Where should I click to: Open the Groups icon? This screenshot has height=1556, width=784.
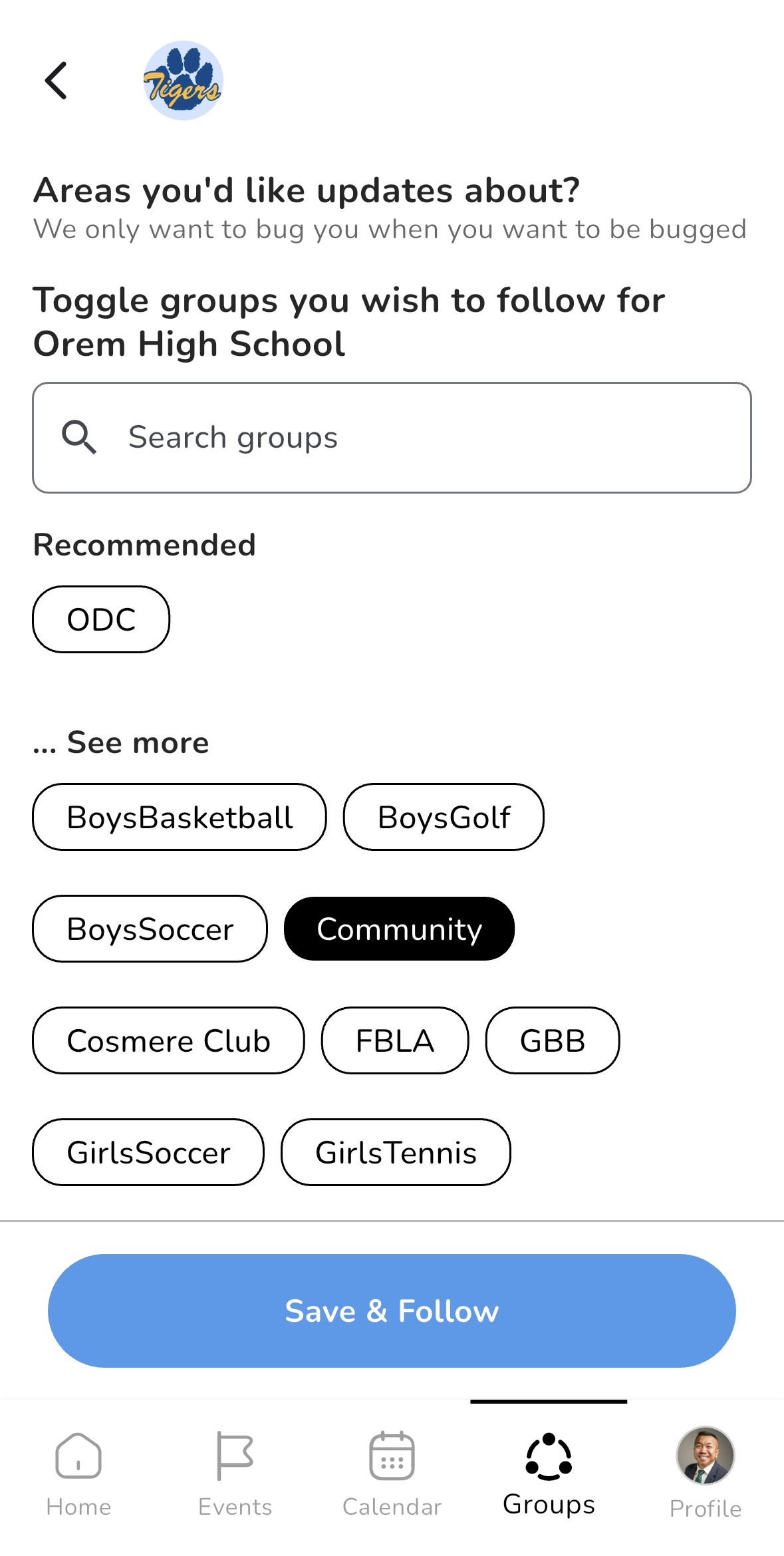coord(549,1456)
